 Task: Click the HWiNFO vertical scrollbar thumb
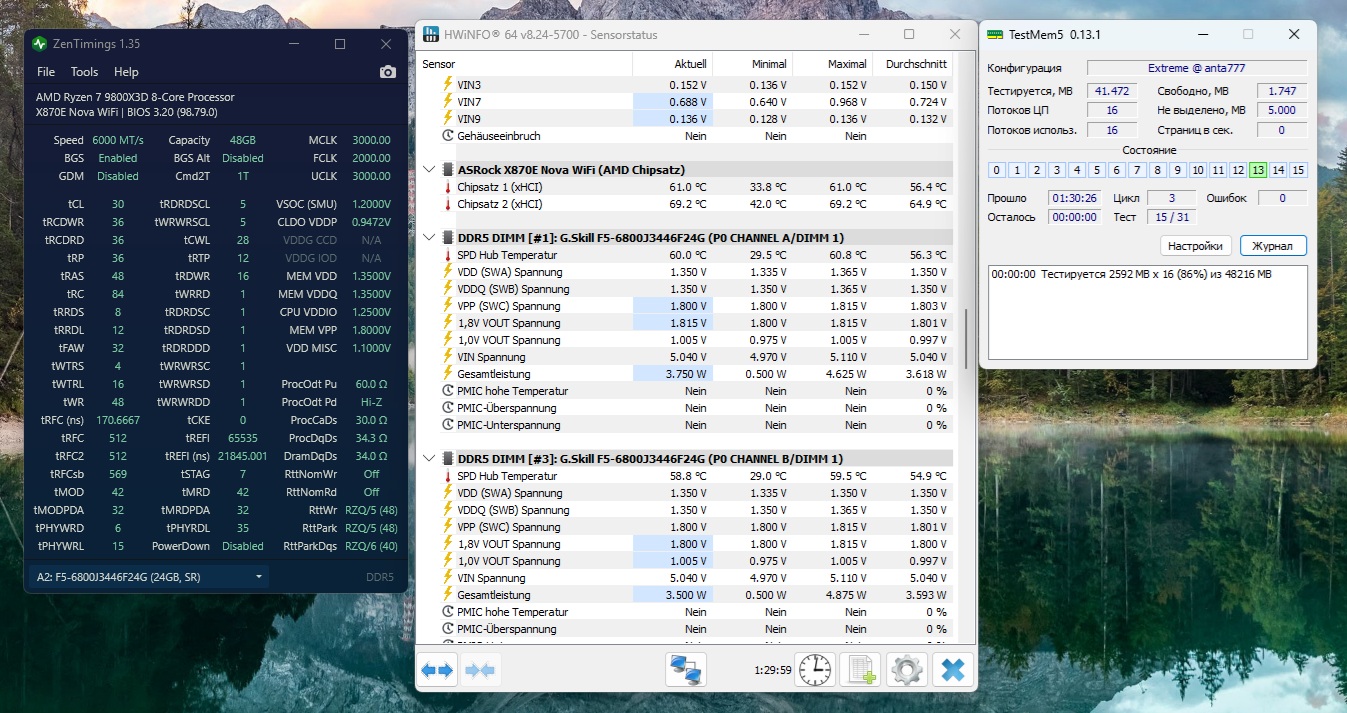click(x=965, y=339)
